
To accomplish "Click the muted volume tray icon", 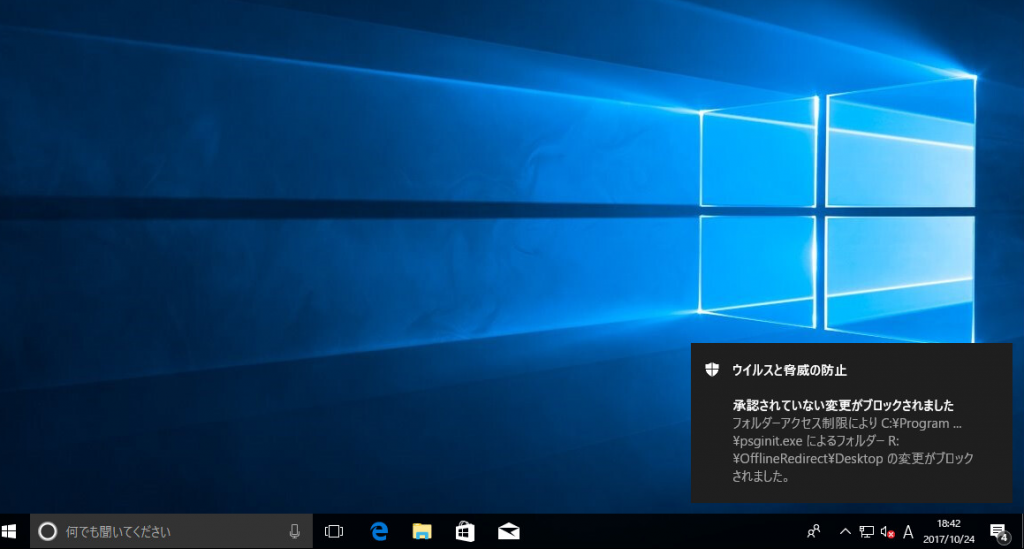I will 887,532.
